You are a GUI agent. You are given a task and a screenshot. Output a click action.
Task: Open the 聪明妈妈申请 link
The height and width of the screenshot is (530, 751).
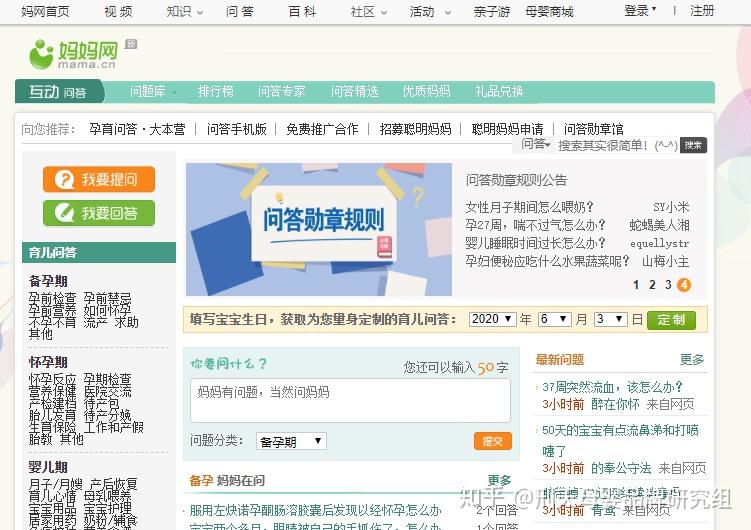507,129
